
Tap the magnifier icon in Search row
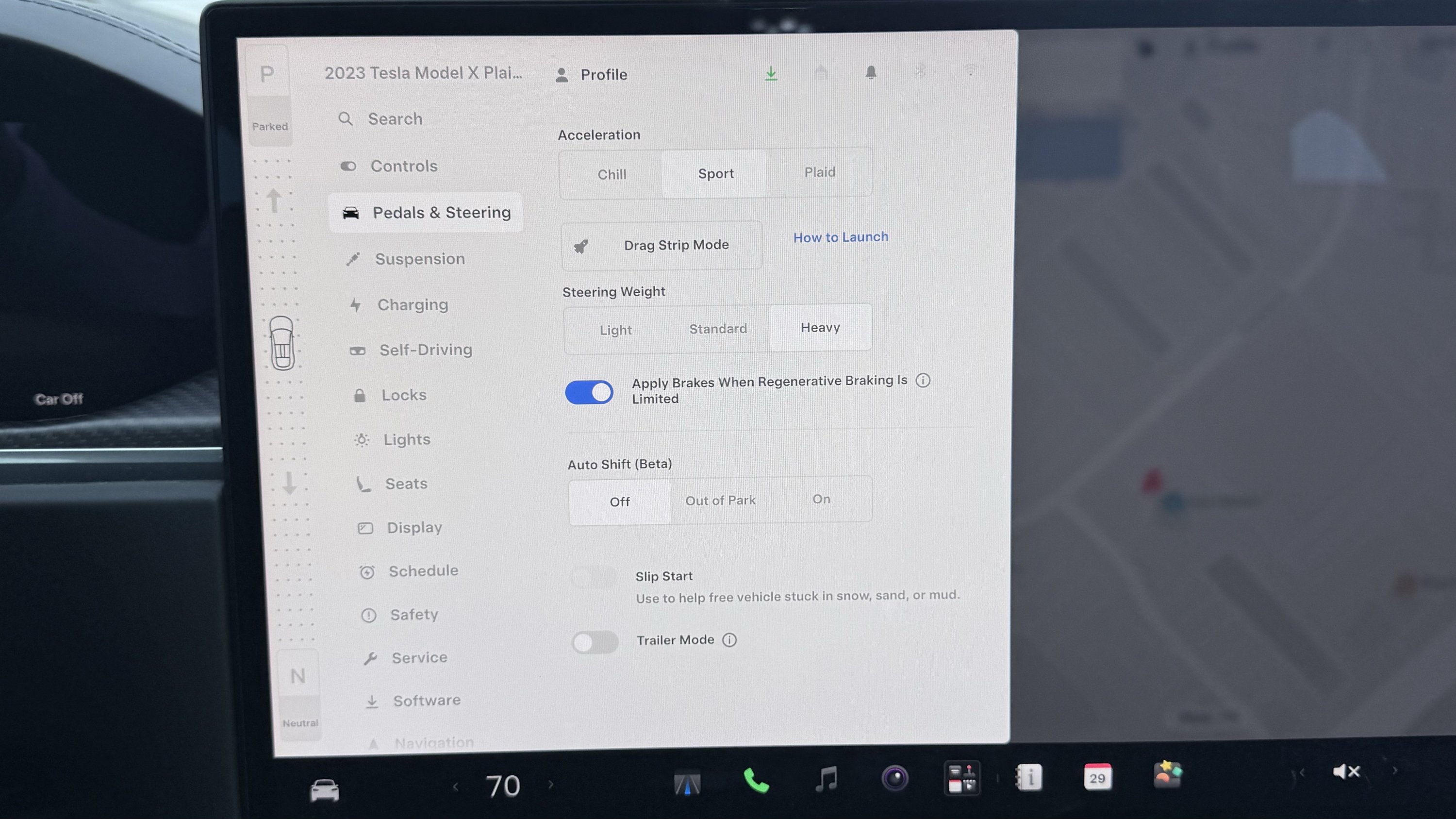point(346,119)
